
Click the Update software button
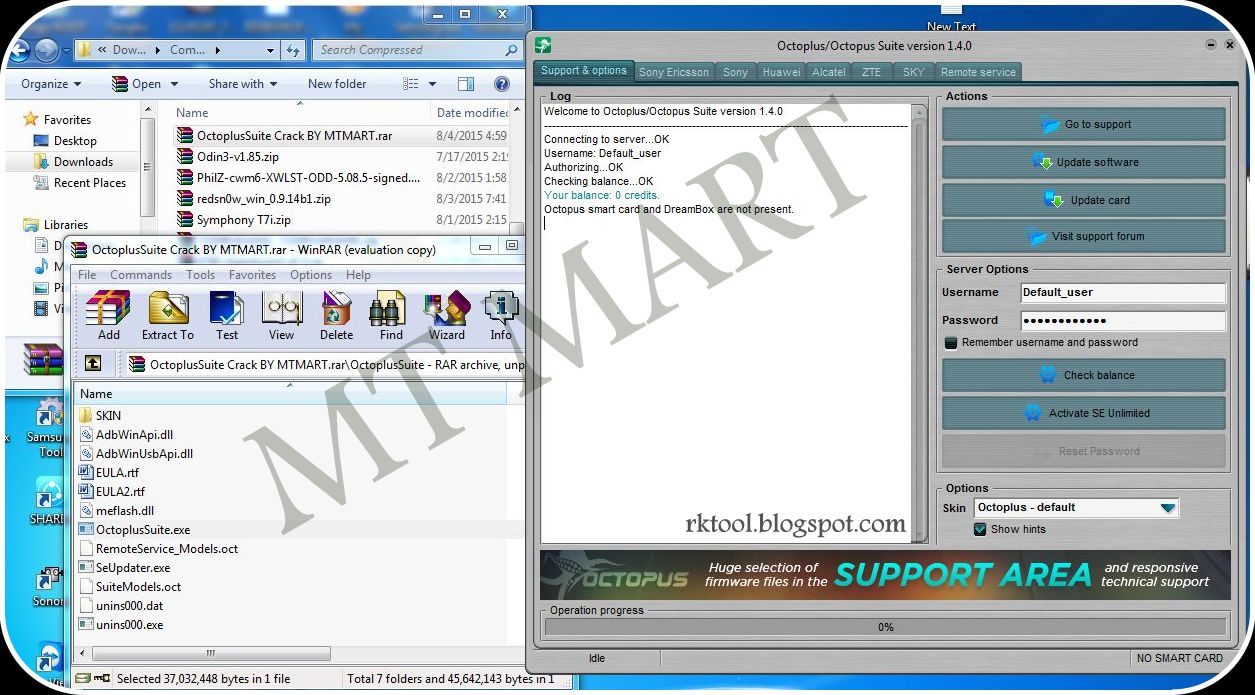click(1084, 162)
